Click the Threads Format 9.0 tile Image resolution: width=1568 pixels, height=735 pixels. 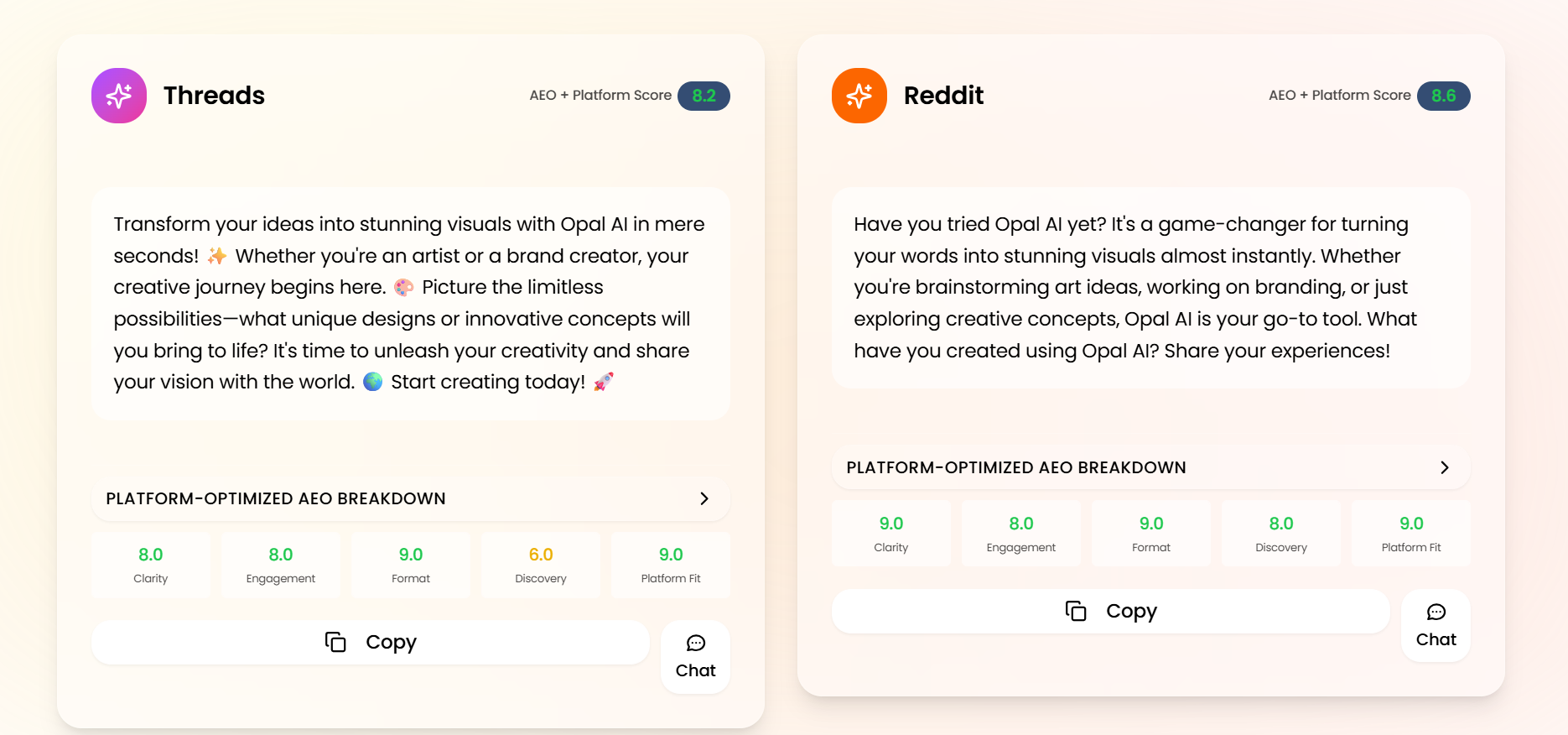pos(411,565)
